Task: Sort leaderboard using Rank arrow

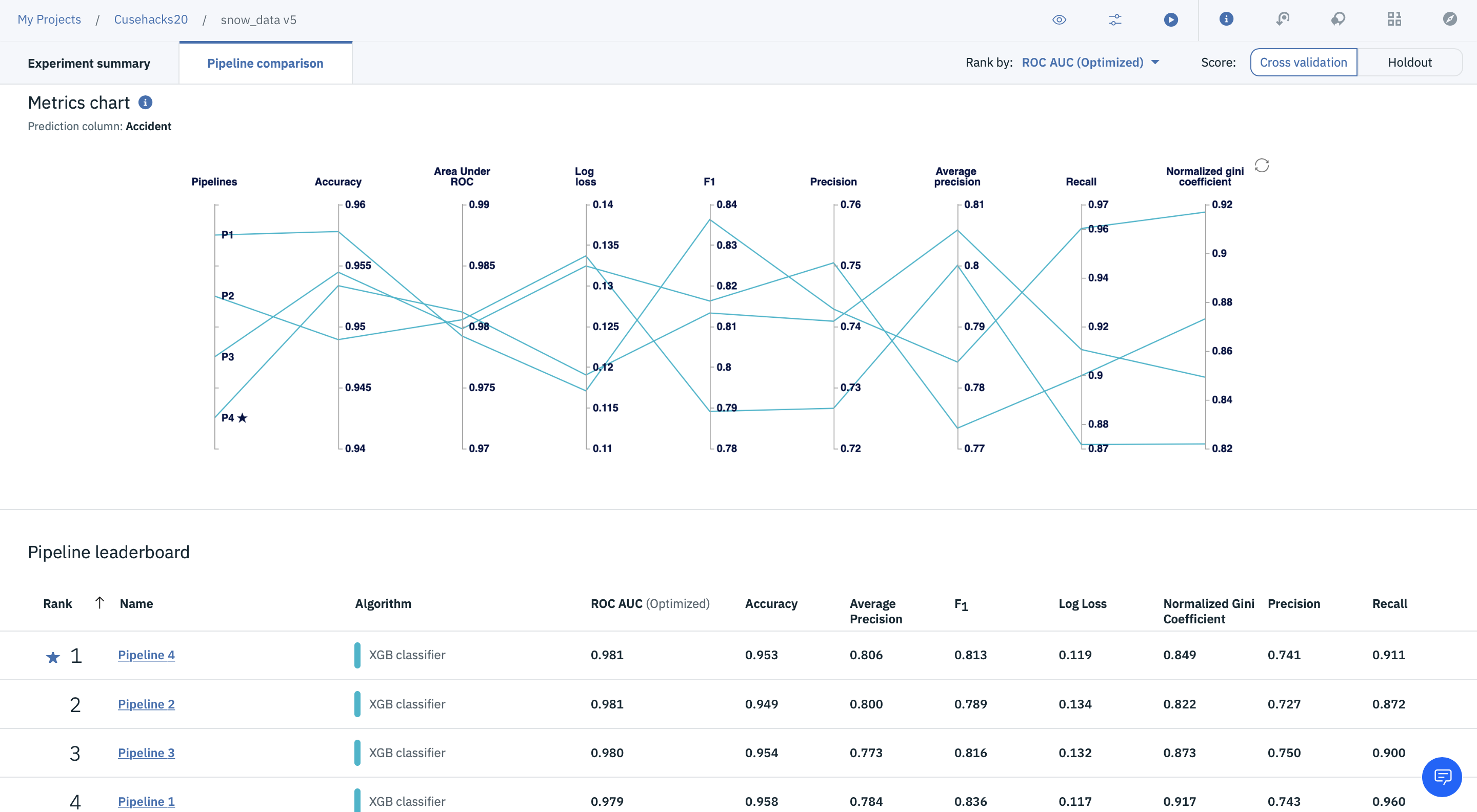Action: pyautogui.click(x=99, y=603)
